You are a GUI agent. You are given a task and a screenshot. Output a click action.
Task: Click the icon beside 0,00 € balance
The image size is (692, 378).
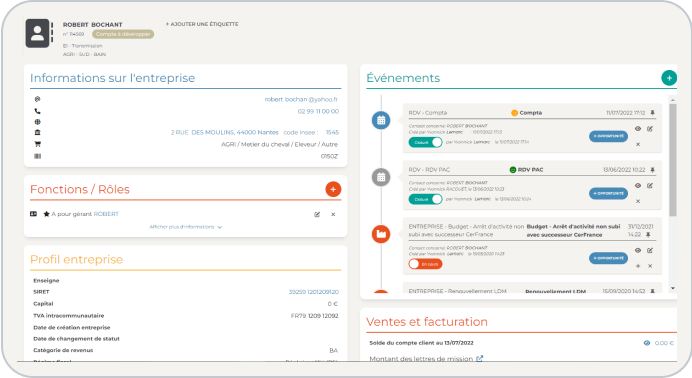pos(647,343)
